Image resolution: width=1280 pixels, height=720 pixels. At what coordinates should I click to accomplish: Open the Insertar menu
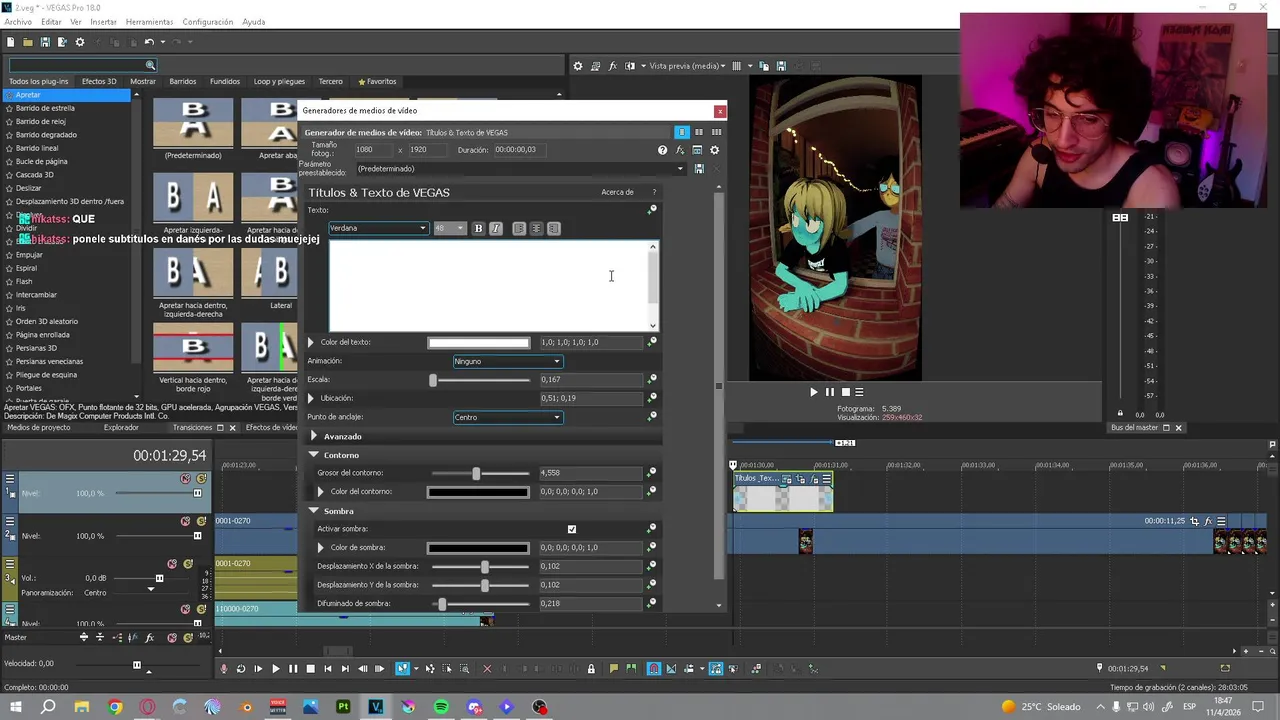pyautogui.click(x=103, y=22)
